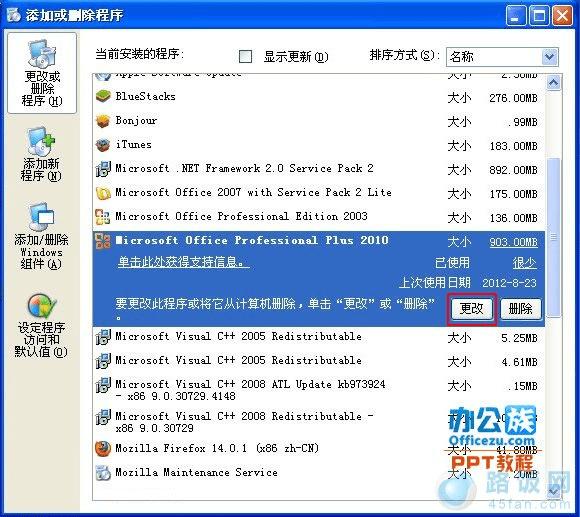This screenshot has width=580, height=517.
Task: Open Change or Remove Programs (更改或删除程序)
Action: coord(42,73)
